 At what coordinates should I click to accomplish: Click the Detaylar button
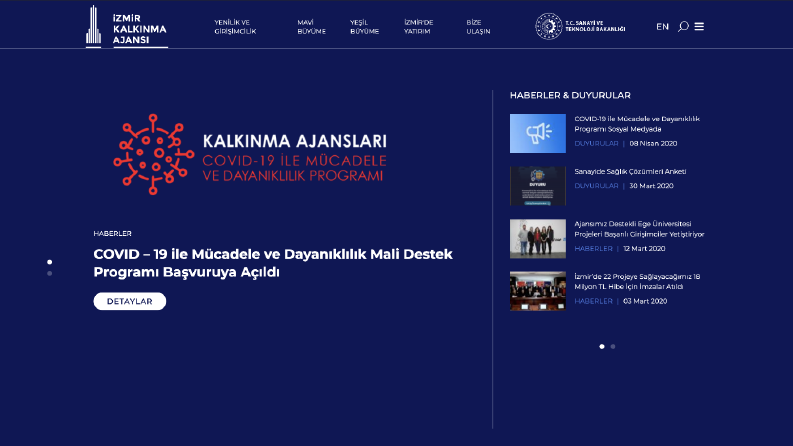coord(129,301)
